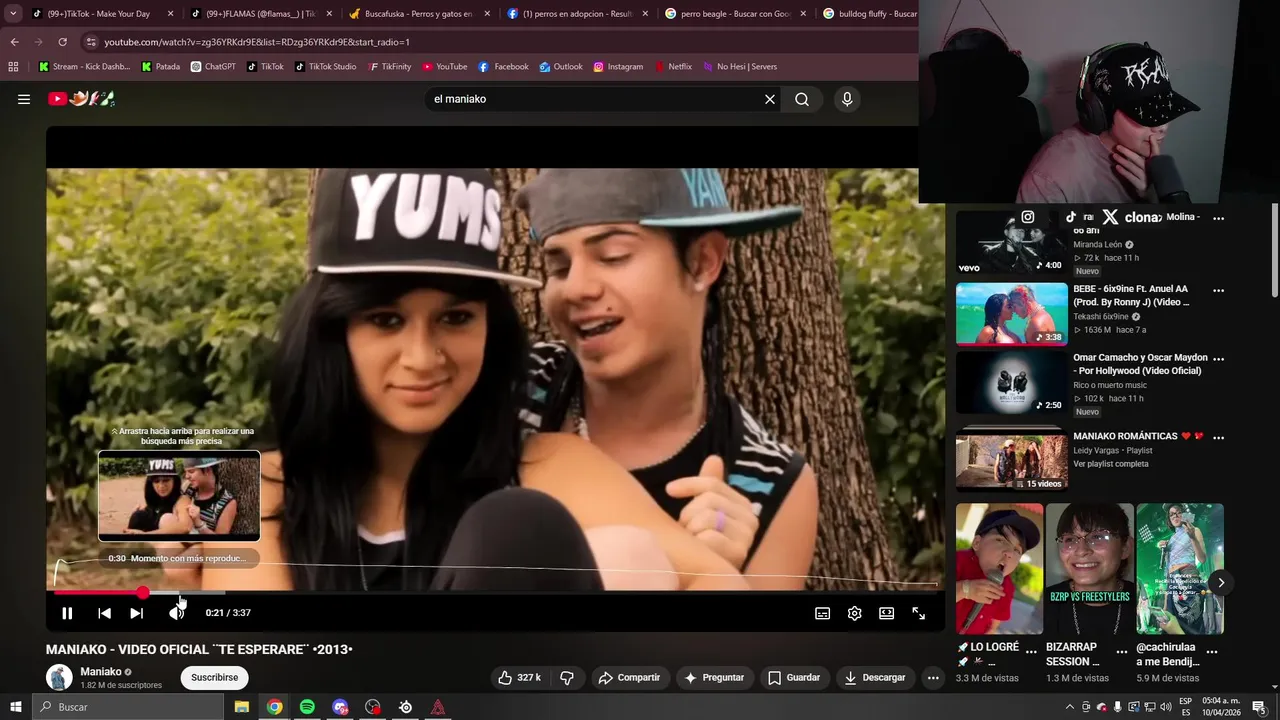Run search with magnifier button
Screen dimensions: 1280x720
[x=802, y=99]
